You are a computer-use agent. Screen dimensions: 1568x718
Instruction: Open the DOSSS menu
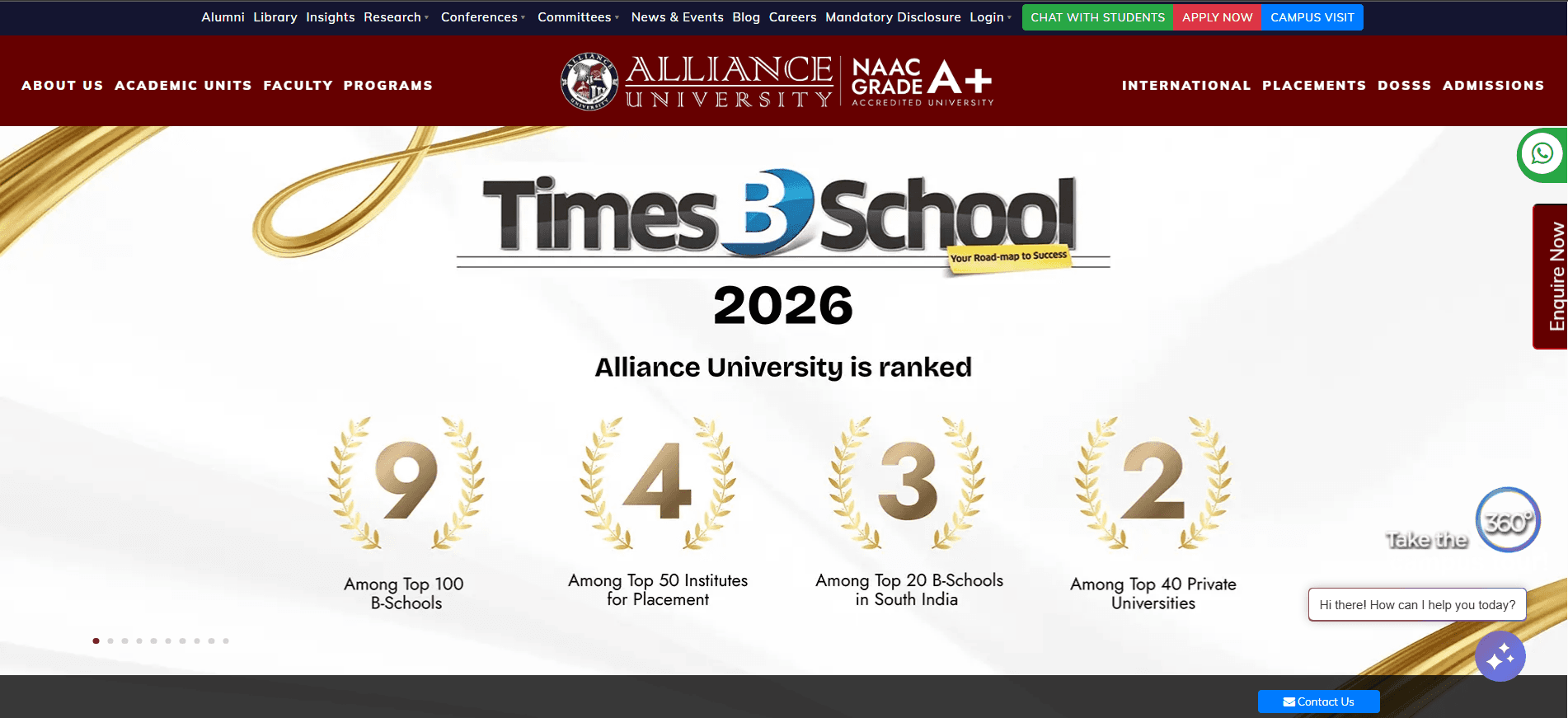pyautogui.click(x=1405, y=85)
